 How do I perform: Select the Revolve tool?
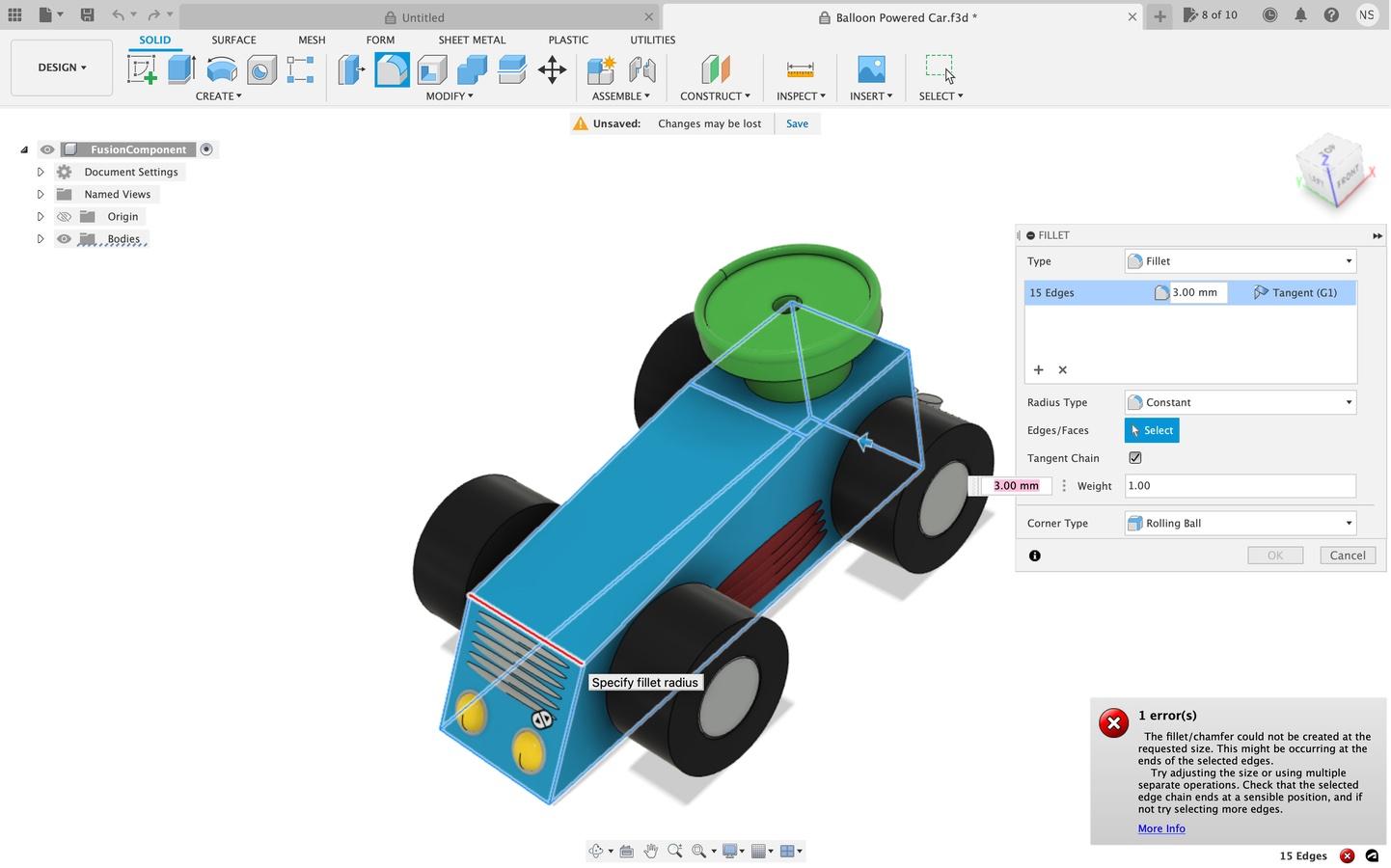(x=222, y=69)
